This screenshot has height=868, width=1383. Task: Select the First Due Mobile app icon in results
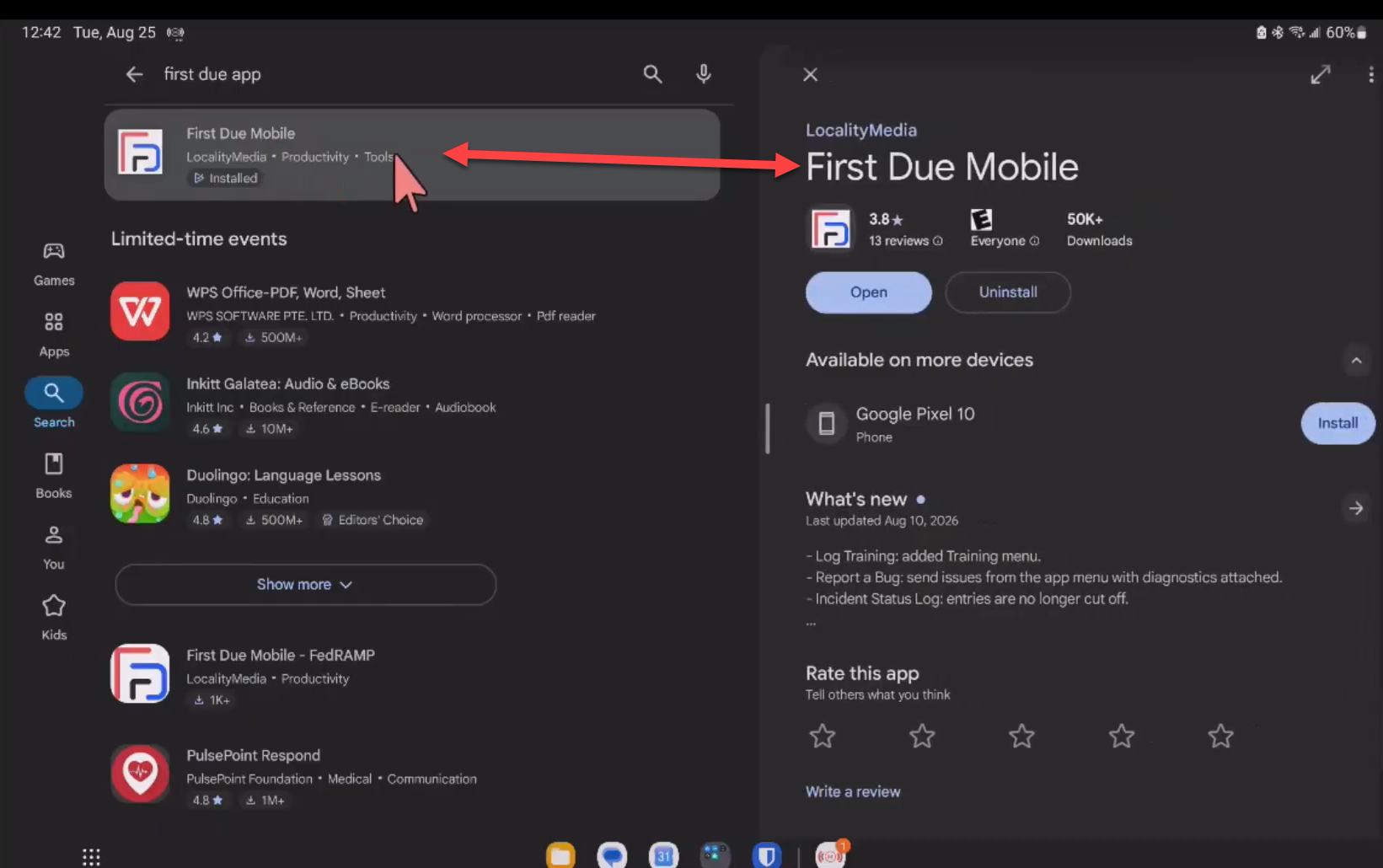141,153
